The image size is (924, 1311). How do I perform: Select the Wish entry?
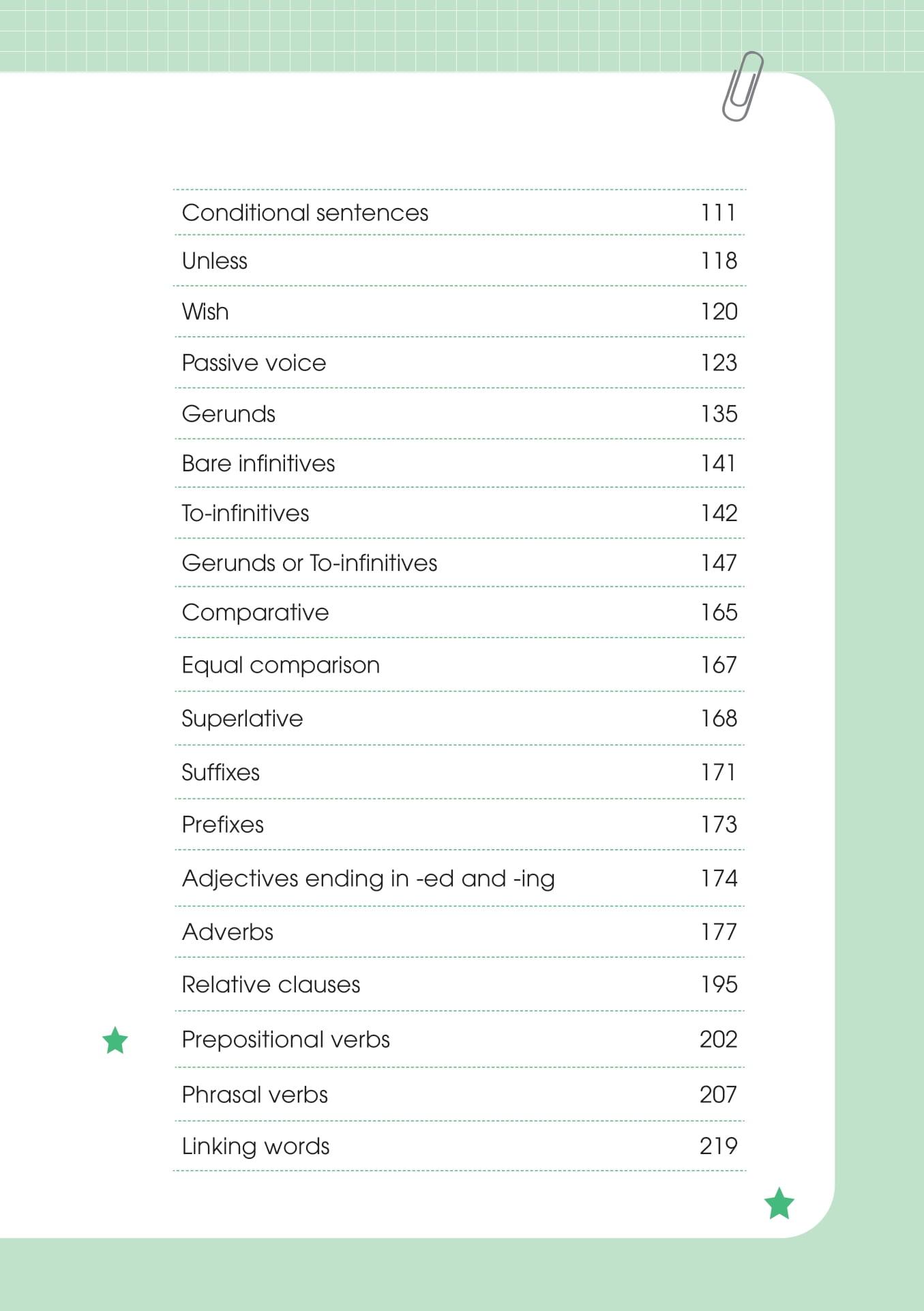(x=205, y=312)
